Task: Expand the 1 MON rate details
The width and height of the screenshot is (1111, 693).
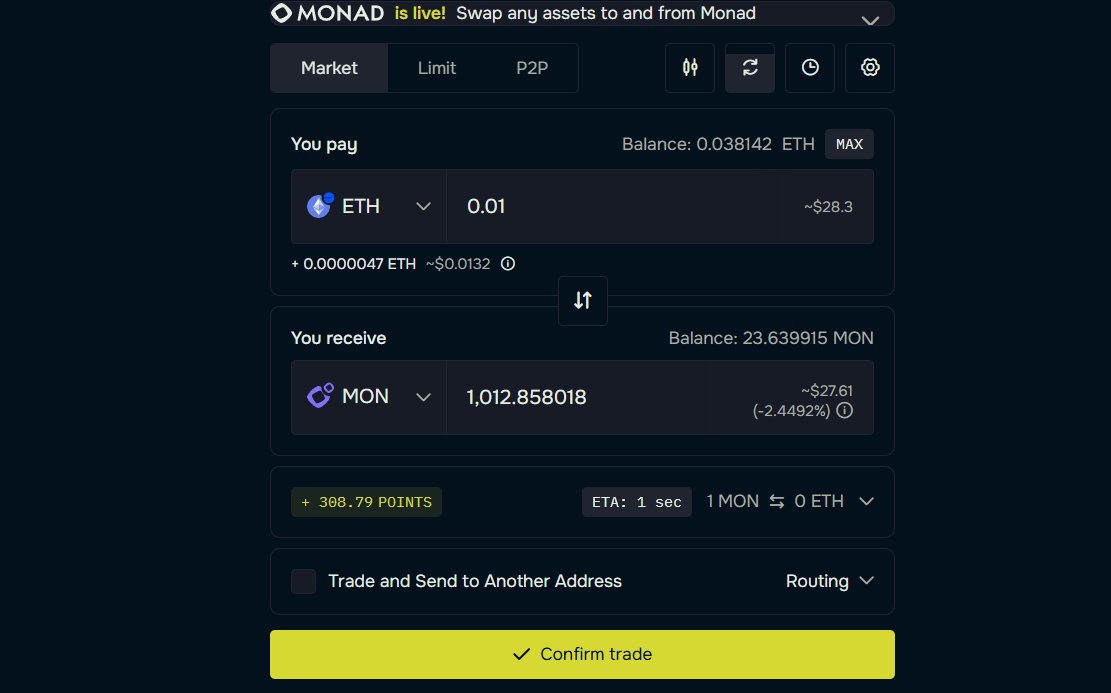Action: (x=866, y=501)
